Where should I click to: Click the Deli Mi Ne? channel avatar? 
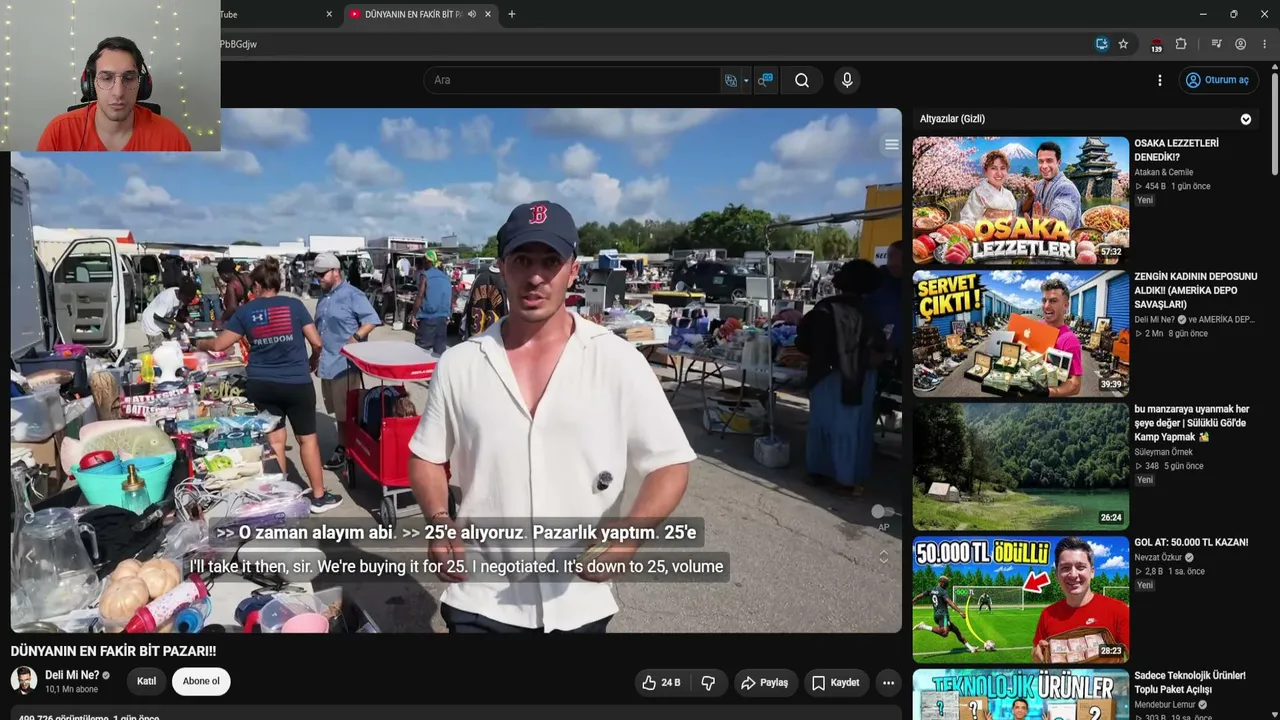tap(24, 681)
